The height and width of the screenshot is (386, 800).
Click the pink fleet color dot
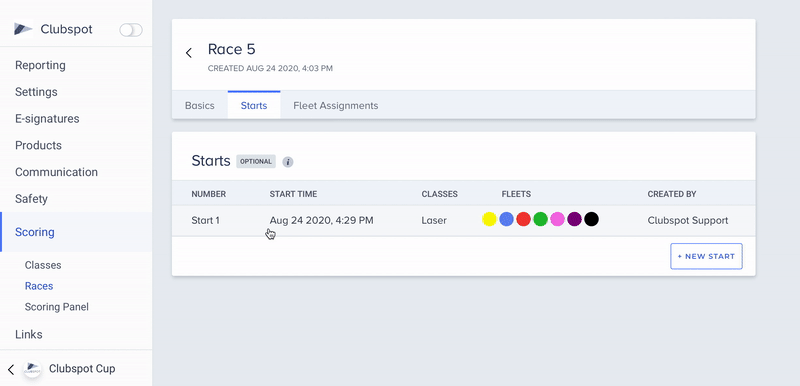point(558,220)
